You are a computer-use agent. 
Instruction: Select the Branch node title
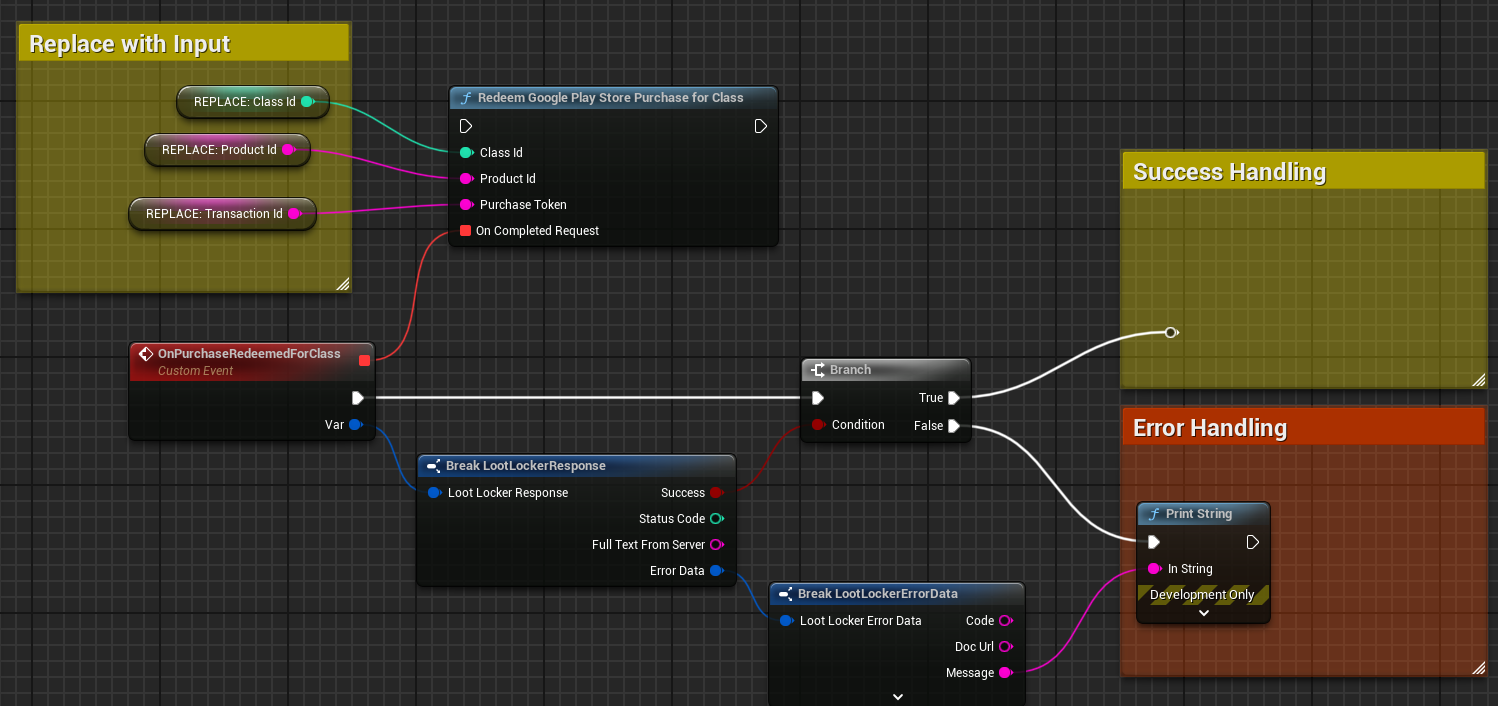coord(851,370)
